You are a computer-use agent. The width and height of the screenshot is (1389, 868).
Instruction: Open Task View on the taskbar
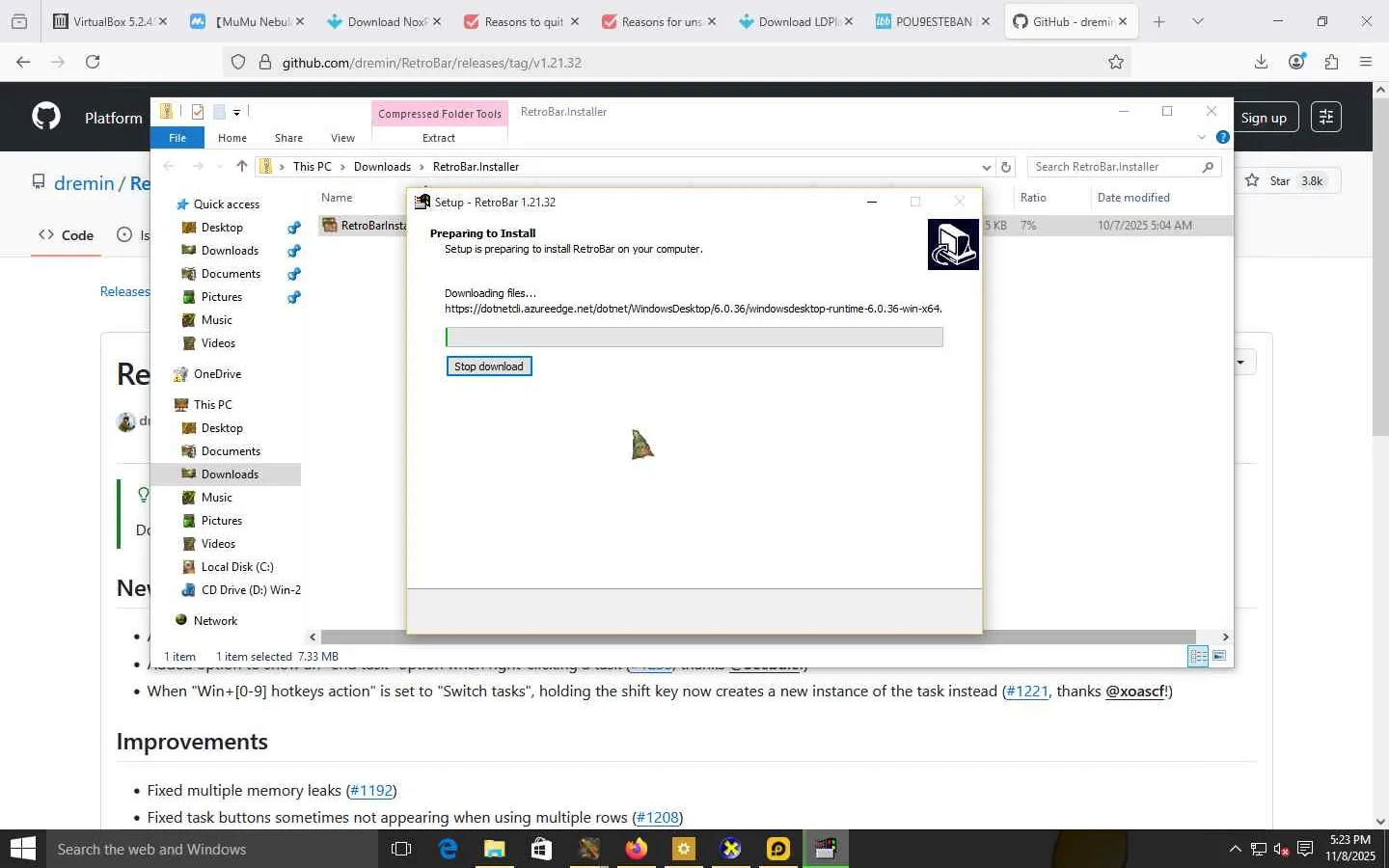401,849
